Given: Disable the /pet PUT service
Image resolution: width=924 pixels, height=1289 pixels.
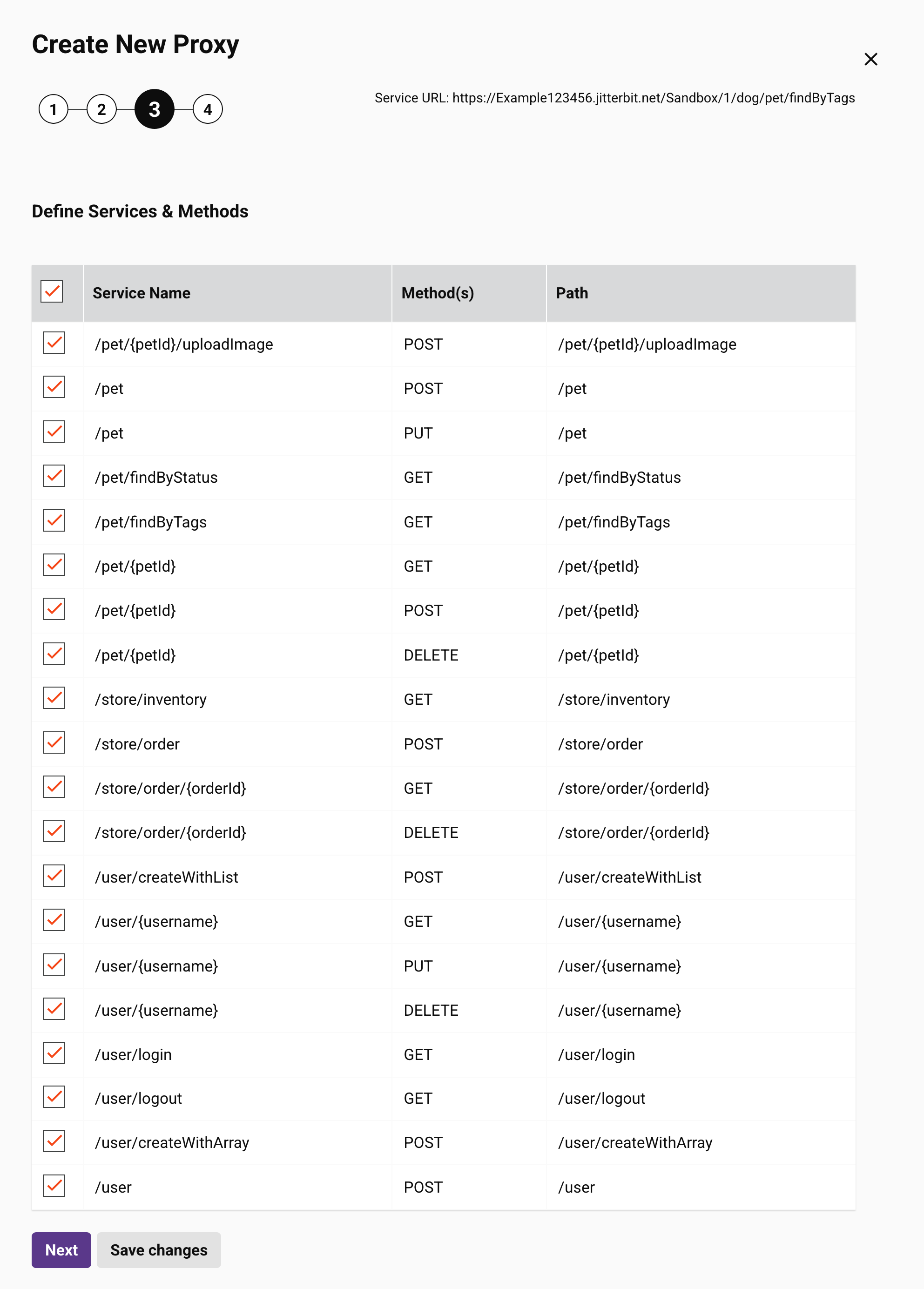Looking at the screenshot, I should (x=54, y=432).
